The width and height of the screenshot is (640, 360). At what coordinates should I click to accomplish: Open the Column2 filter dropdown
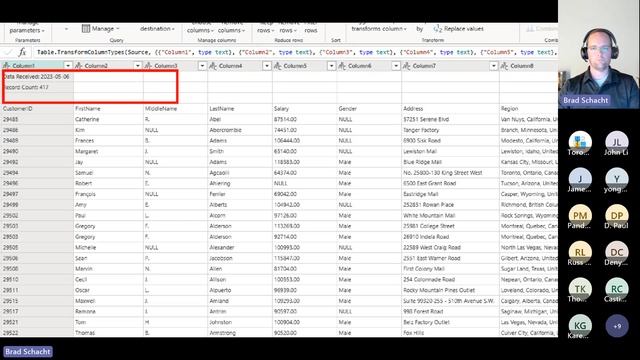click(x=138, y=66)
